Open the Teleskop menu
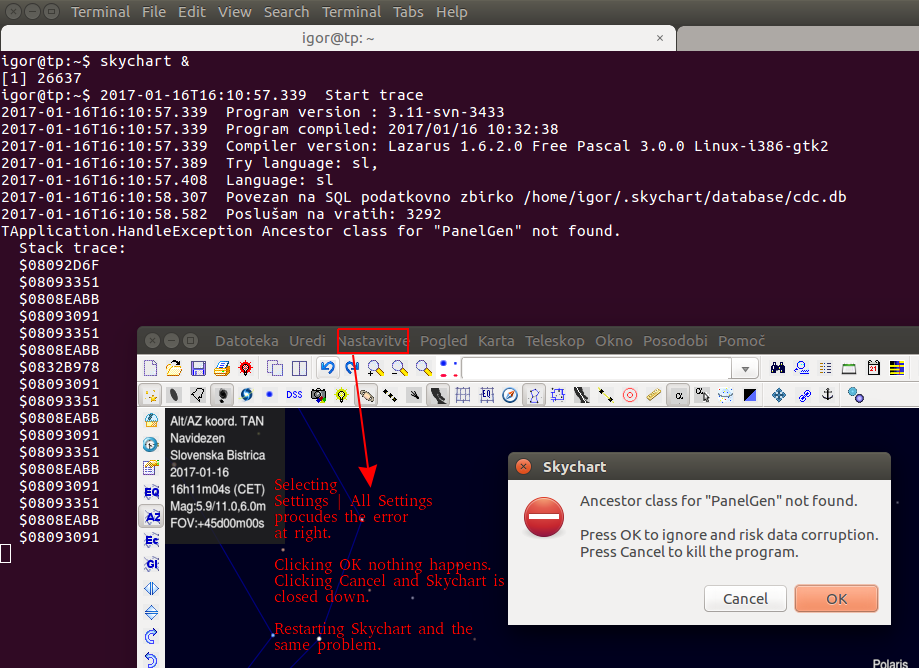 pyautogui.click(x=554, y=341)
